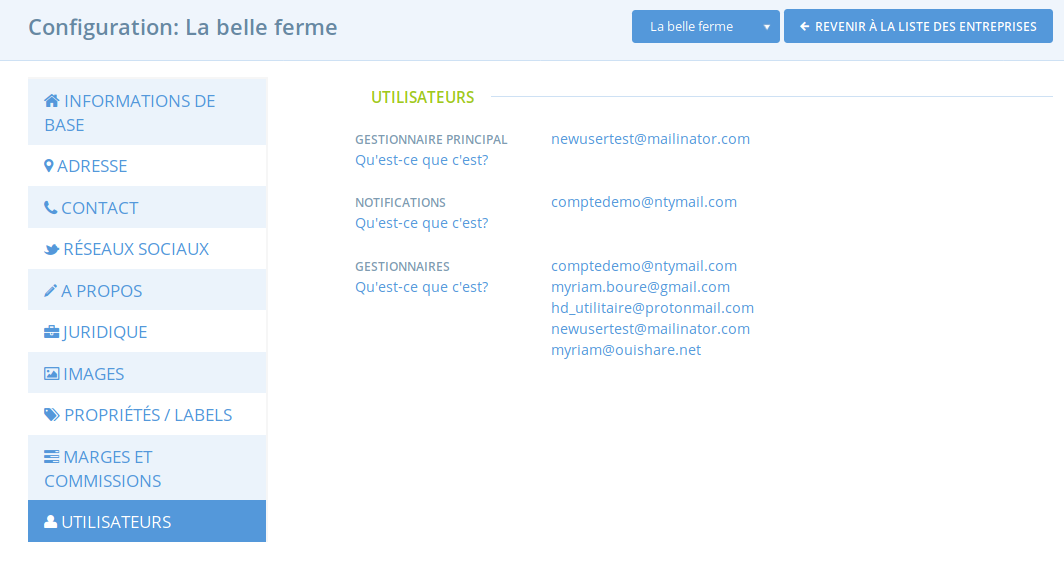Click the home icon beside Informations de base

52,101
